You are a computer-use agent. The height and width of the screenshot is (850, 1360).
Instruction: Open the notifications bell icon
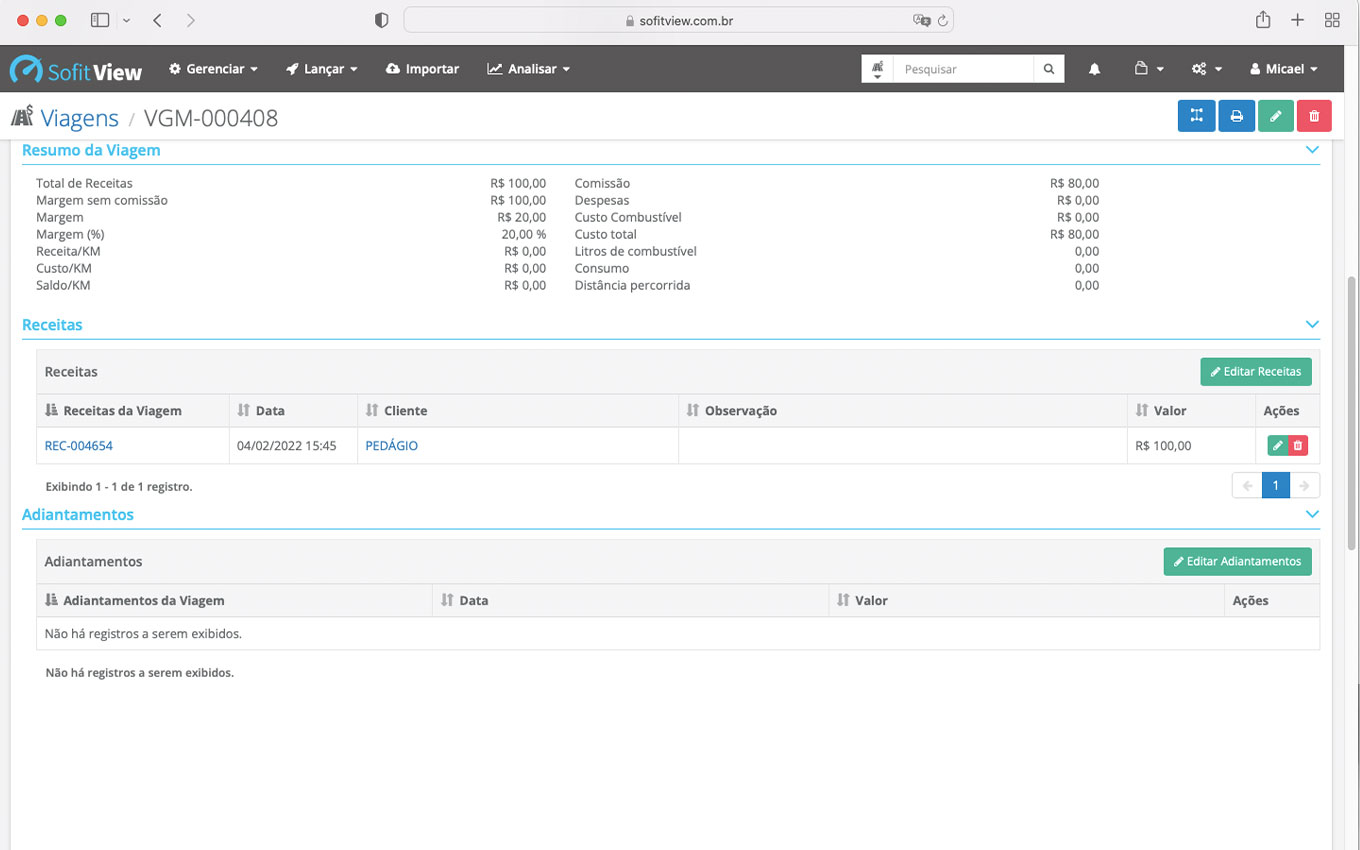(1094, 69)
